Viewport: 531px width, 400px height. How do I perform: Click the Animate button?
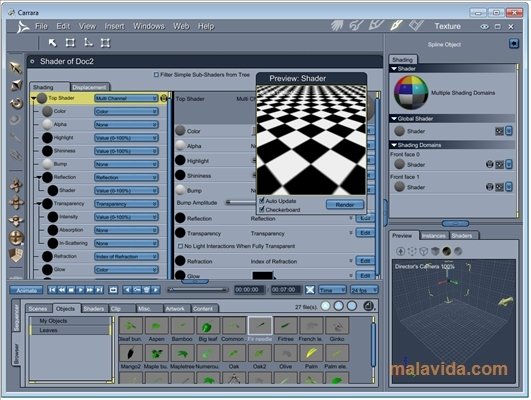(x=26, y=290)
